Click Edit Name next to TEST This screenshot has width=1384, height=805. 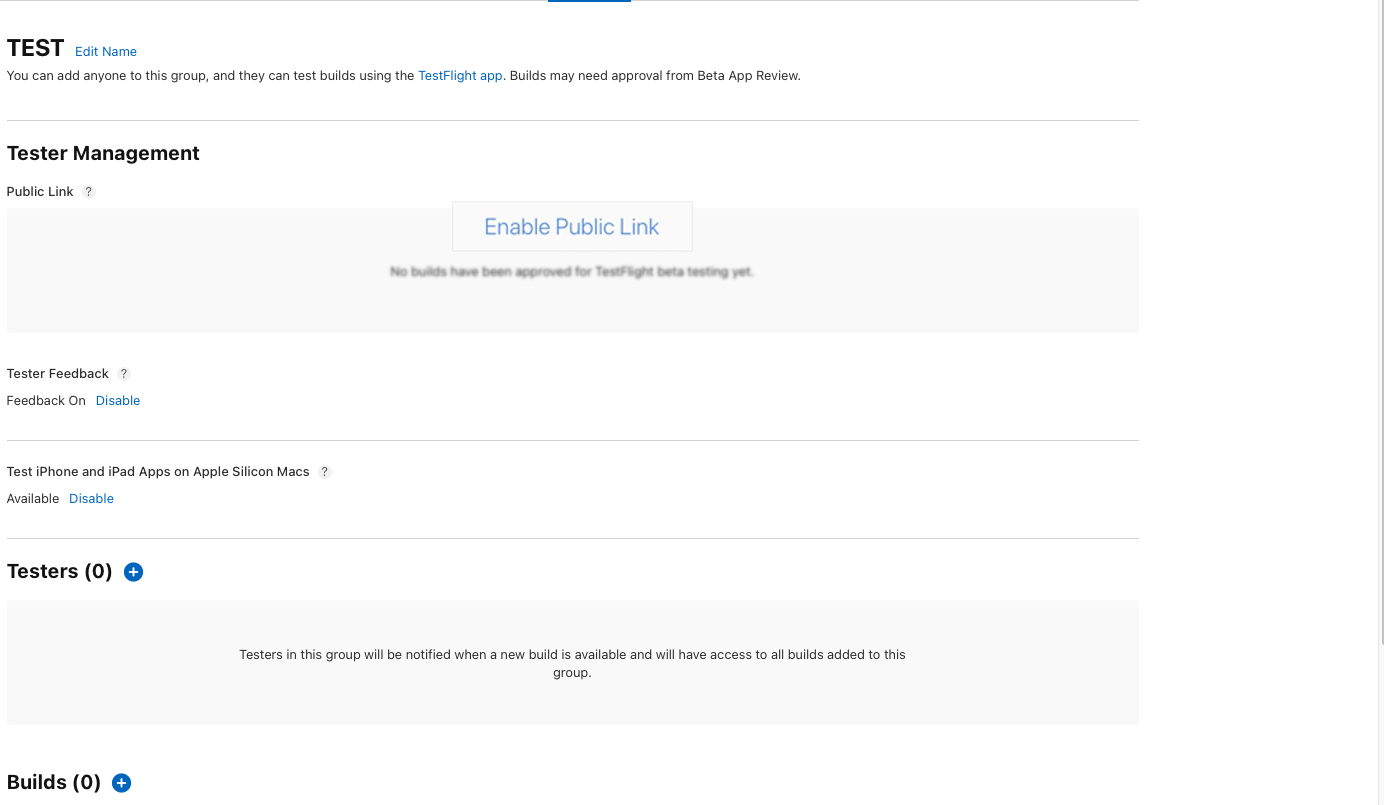click(106, 51)
